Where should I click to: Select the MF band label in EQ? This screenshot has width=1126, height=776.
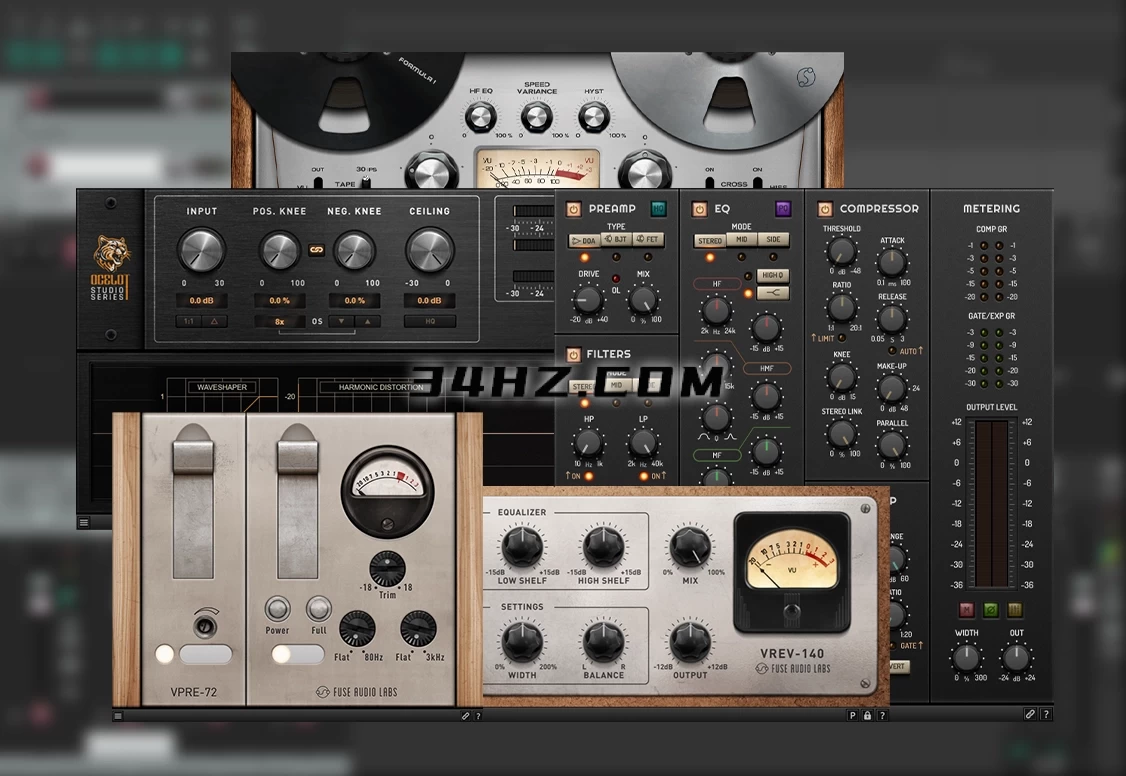coord(717,455)
